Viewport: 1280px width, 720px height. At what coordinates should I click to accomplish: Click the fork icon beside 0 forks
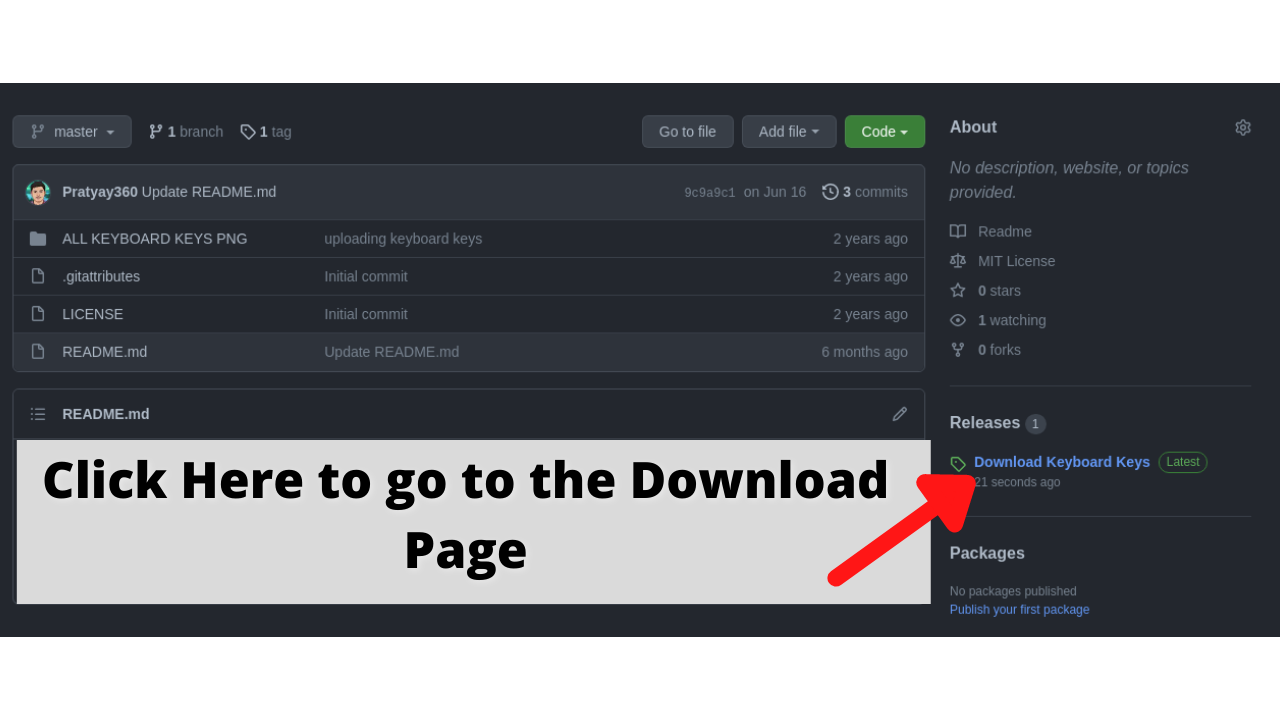coord(958,350)
